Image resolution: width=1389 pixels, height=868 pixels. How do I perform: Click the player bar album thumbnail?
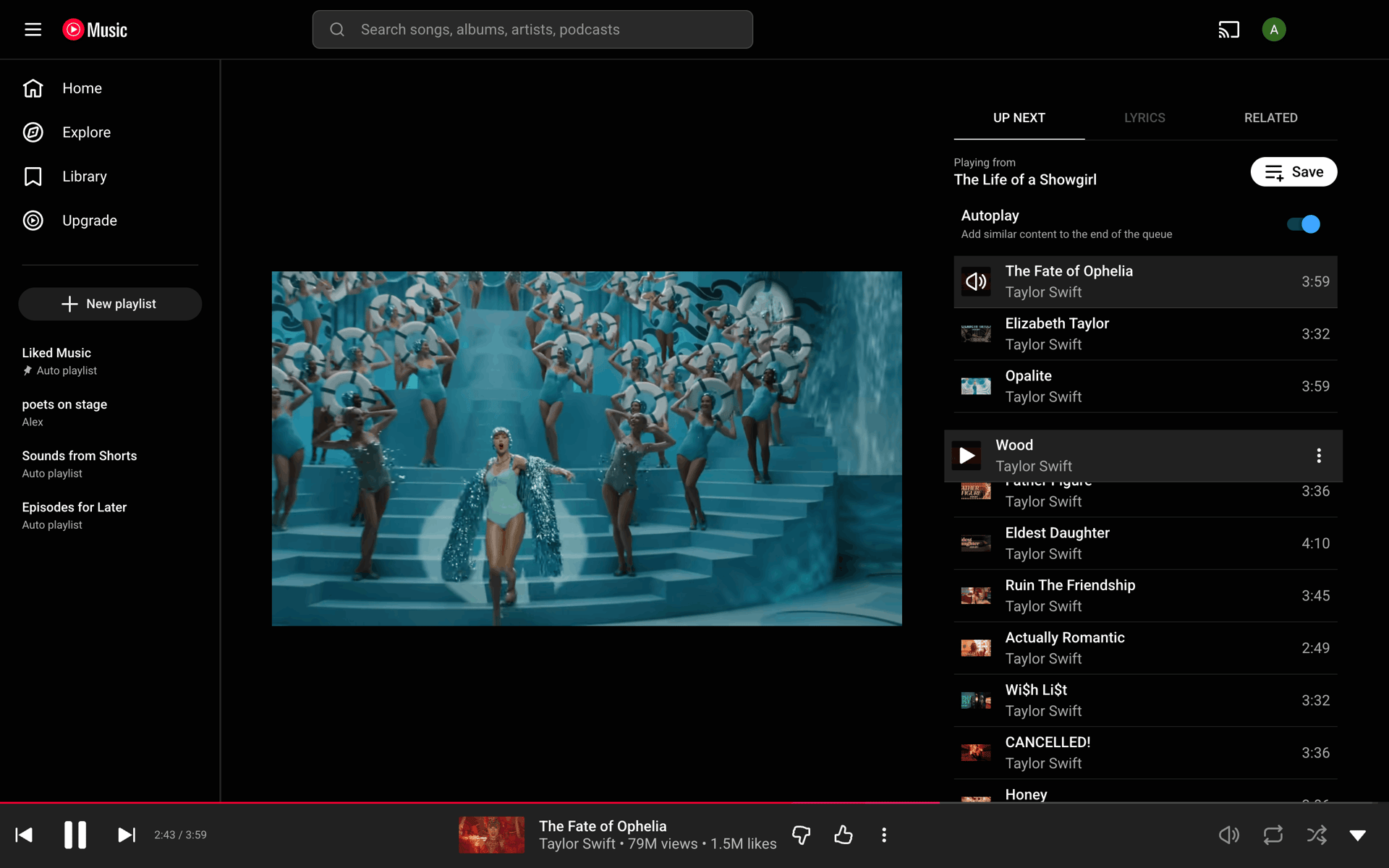pos(492,835)
